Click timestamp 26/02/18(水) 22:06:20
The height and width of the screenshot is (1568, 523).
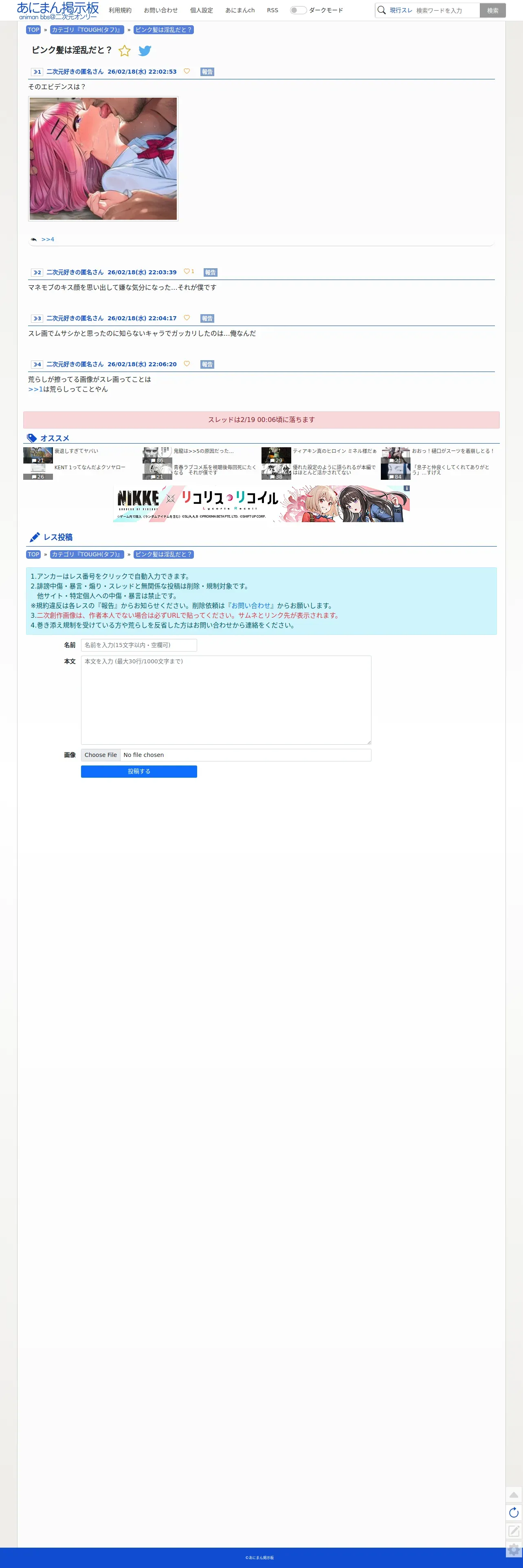142,365
